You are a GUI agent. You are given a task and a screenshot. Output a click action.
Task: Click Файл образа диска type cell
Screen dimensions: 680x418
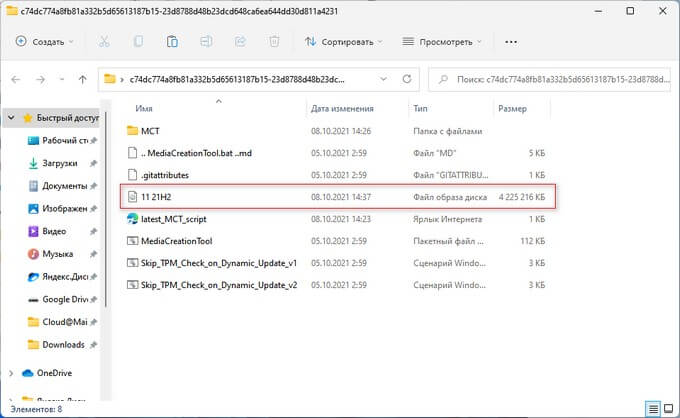click(x=450, y=197)
